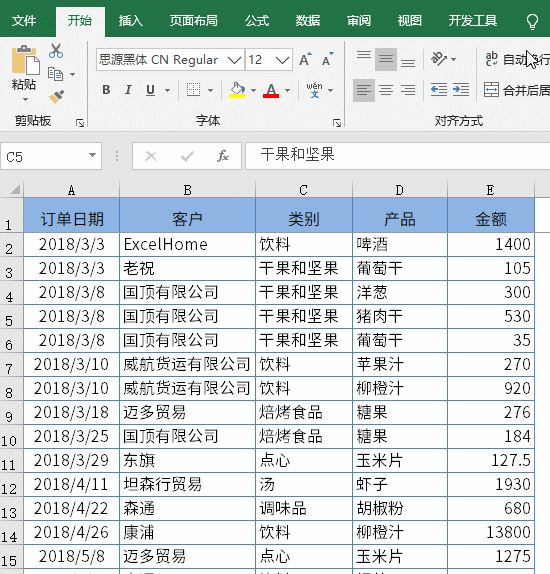
Task: Switch to the 插入 tab
Action: click(130, 21)
